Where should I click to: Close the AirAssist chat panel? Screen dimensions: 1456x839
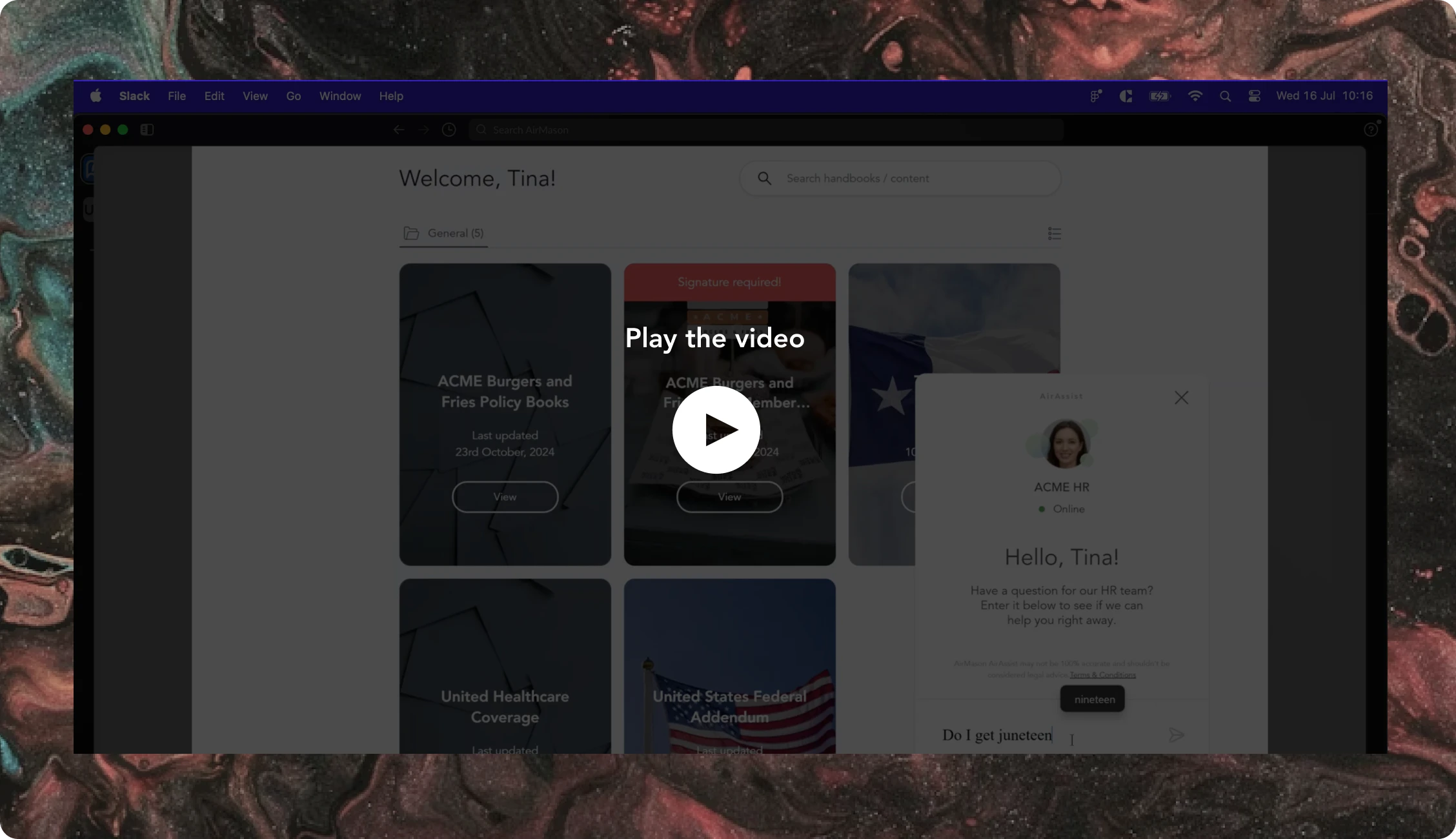[1181, 398]
